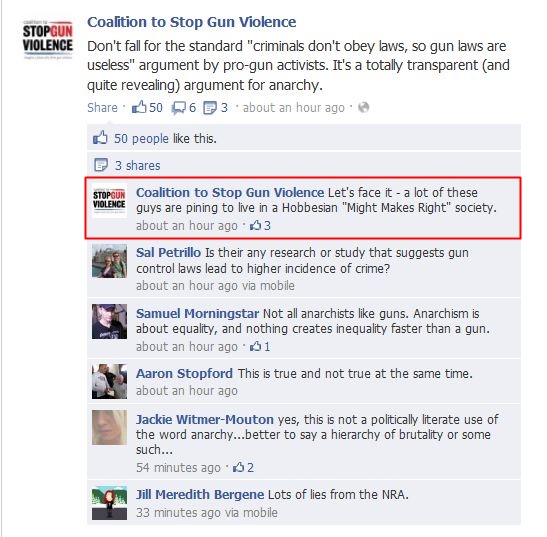547x537 pixels.
Task: Click like icon on Jackie Witmer-Mouton's comment
Action: point(239,467)
